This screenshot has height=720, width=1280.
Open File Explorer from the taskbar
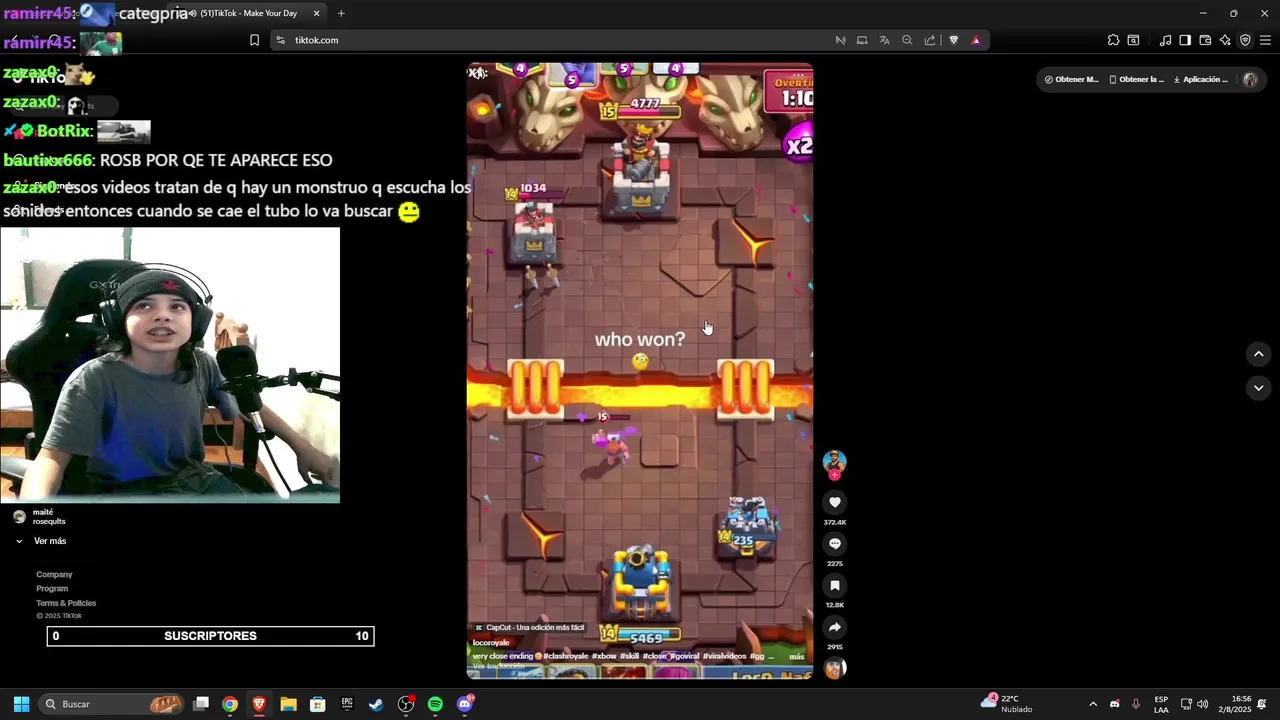[288, 704]
